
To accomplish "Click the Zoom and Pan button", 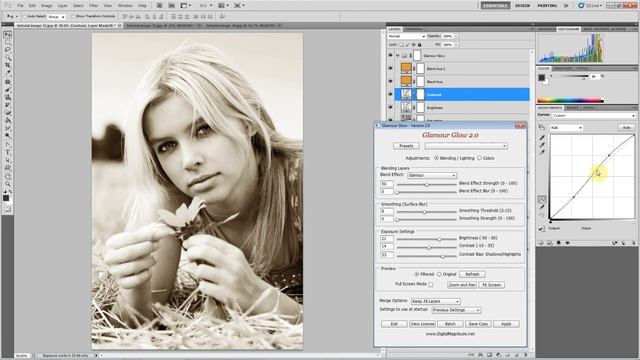I will 462,285.
